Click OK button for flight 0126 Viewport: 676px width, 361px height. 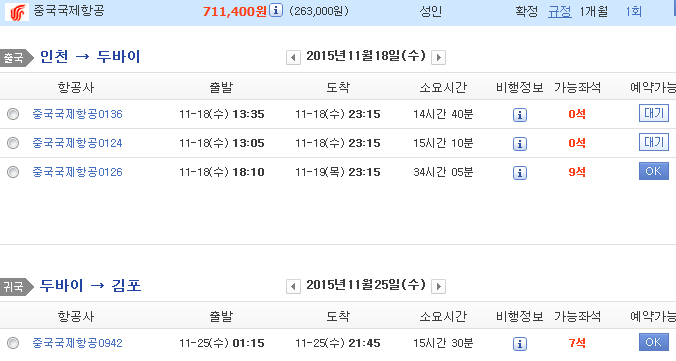654,171
